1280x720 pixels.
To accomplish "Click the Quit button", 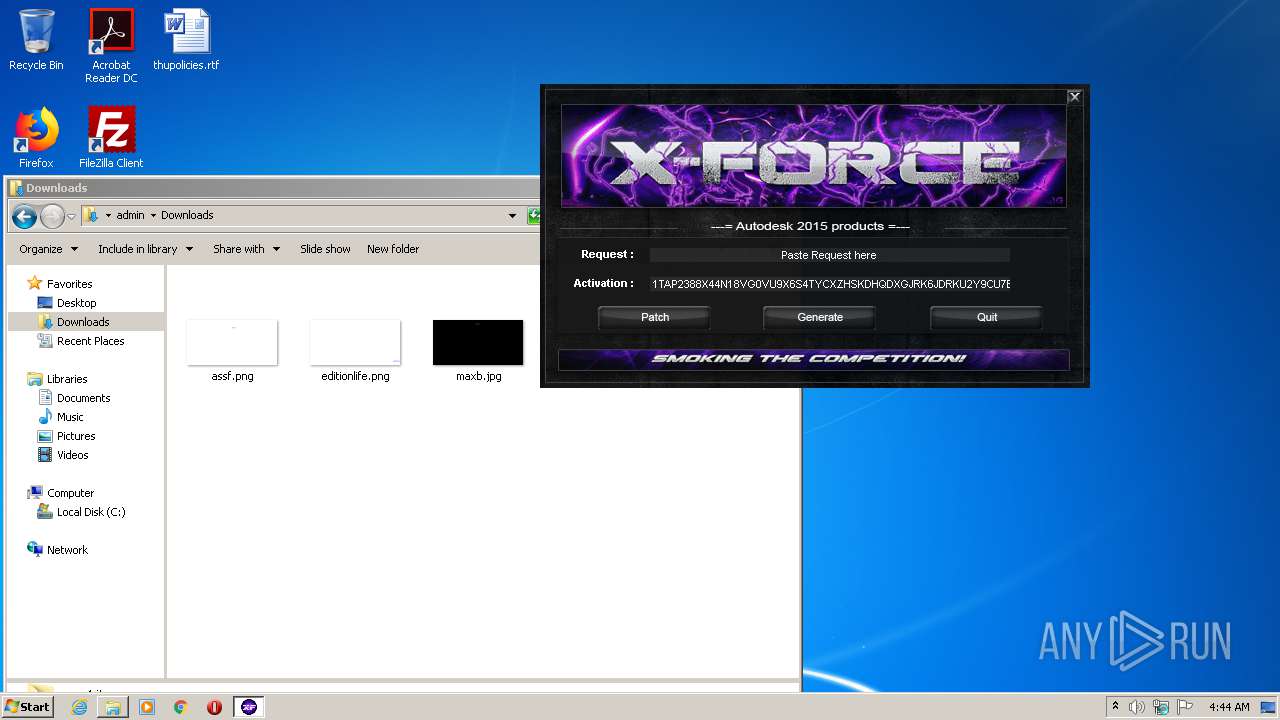I will [987, 317].
